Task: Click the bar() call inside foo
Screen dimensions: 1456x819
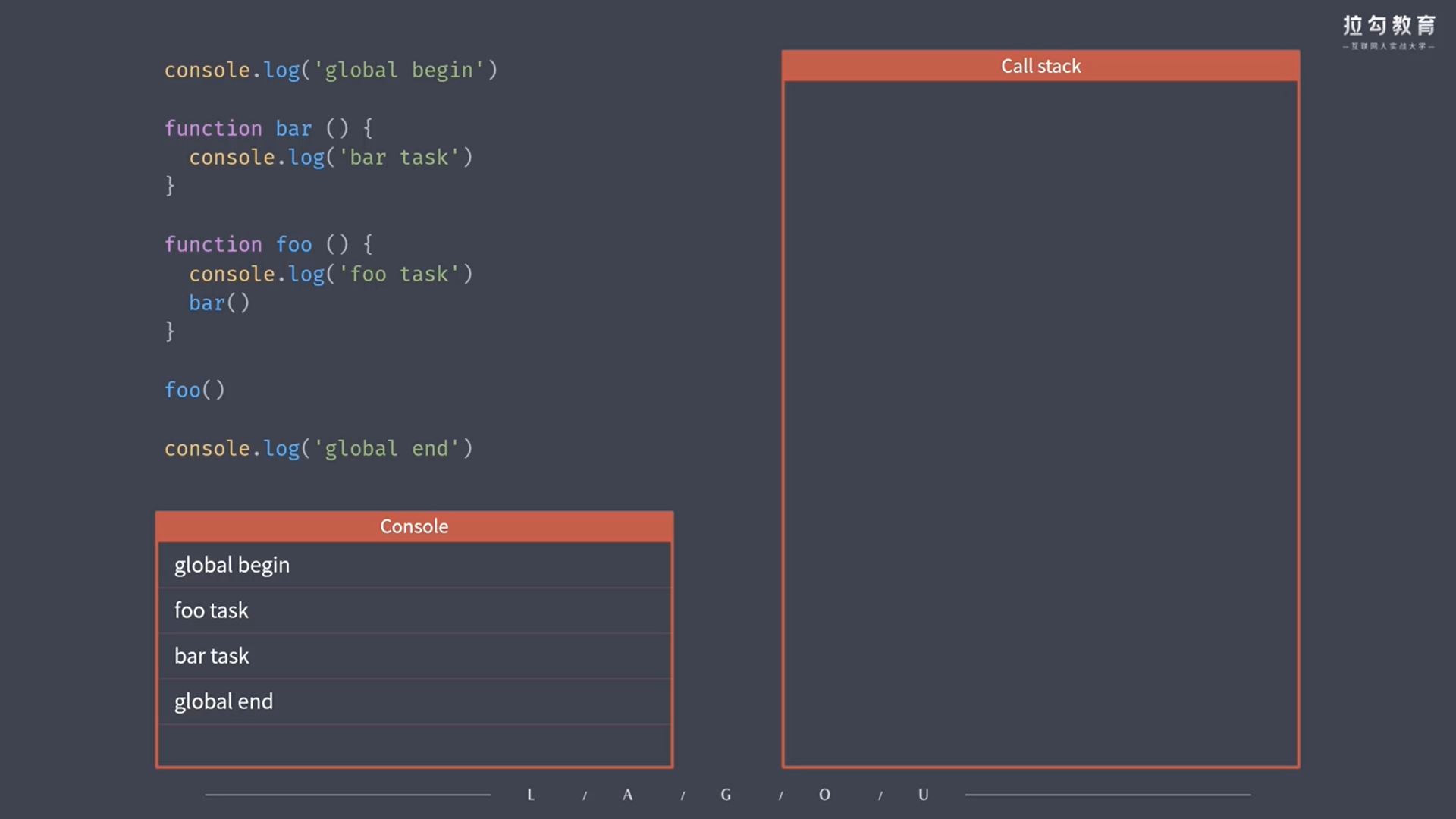Action: click(219, 303)
